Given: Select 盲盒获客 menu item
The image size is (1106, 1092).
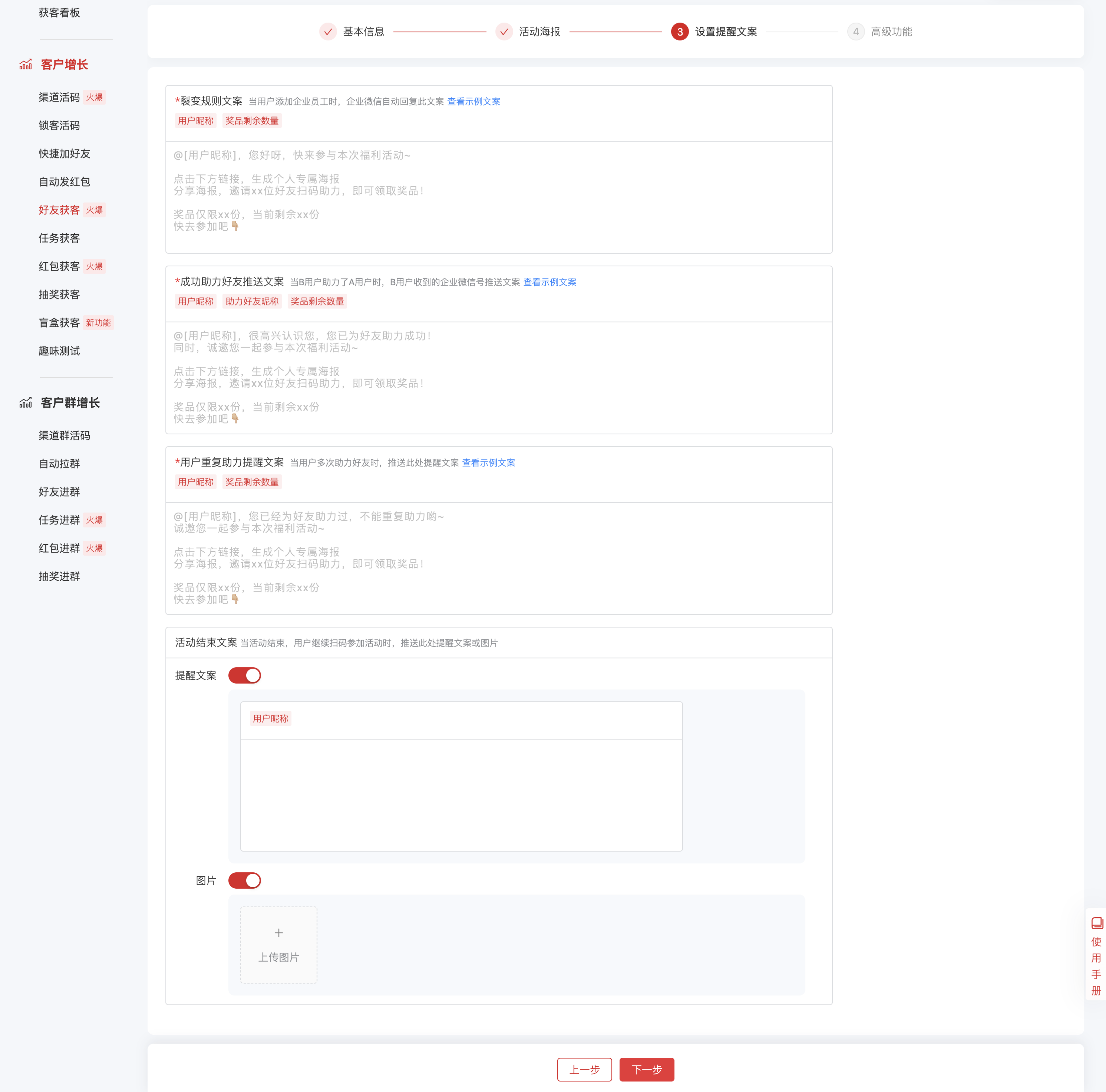Looking at the screenshot, I should [59, 323].
